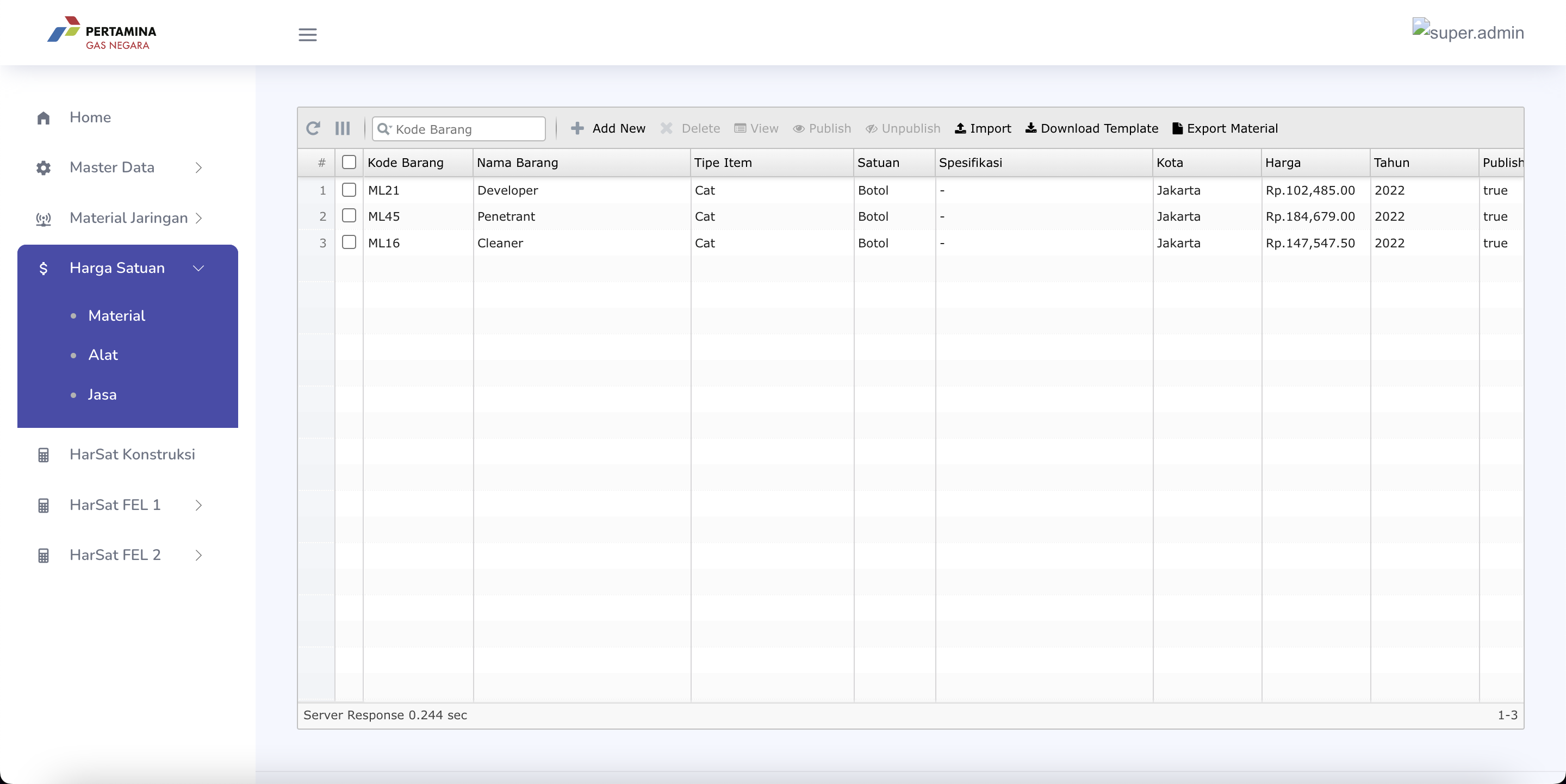Click the Delete toolbar button
Screen dimensions: 1566x784
click(x=691, y=128)
